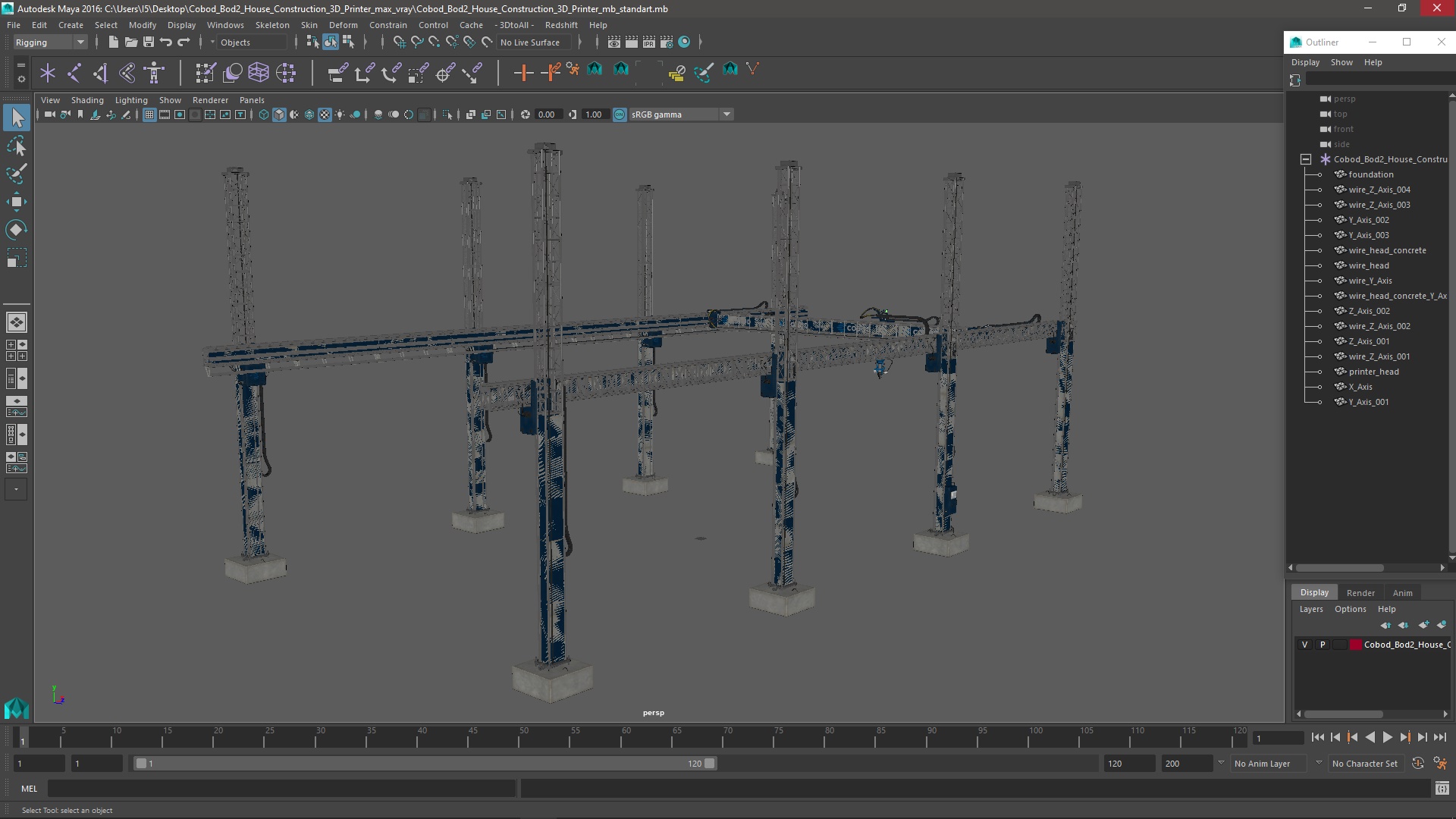Toggle the viewport grid display icon
This screenshot has height=819, width=1456.
tap(149, 115)
